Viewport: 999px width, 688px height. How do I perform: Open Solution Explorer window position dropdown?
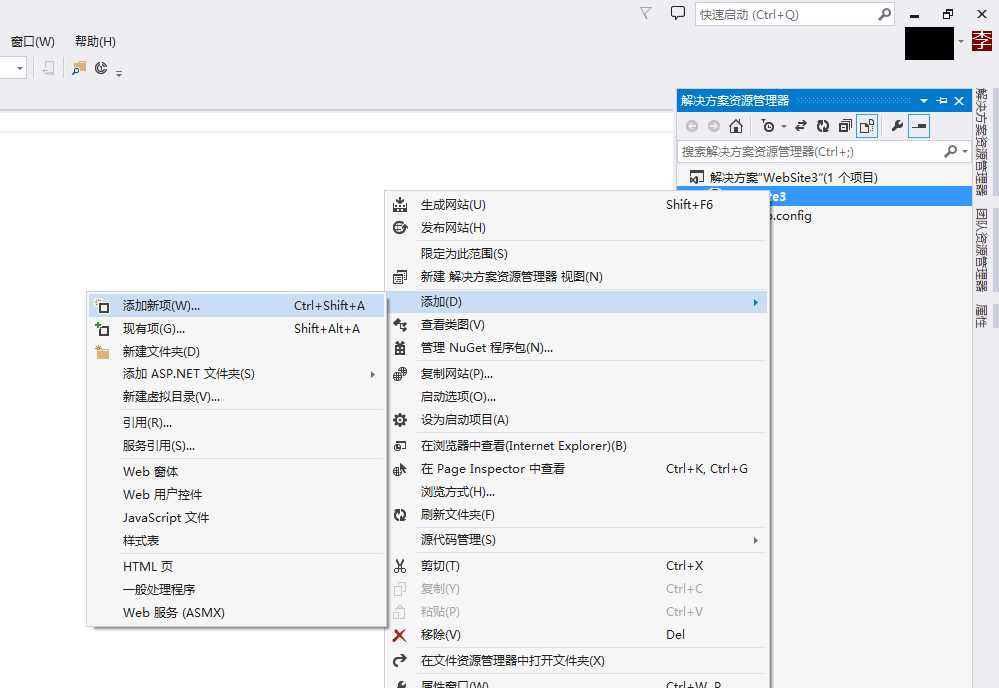[924, 101]
